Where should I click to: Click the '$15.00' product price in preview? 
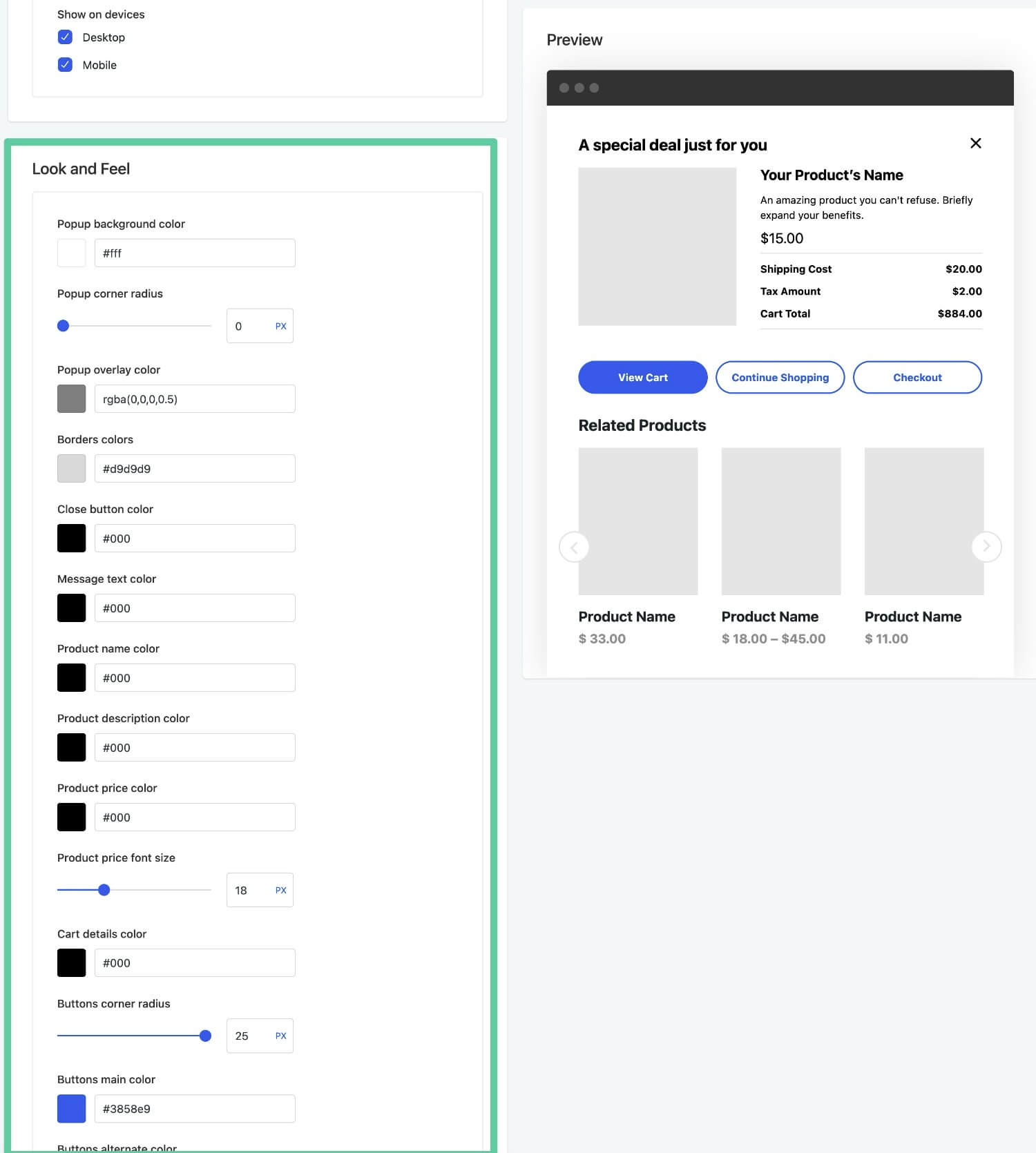(782, 238)
